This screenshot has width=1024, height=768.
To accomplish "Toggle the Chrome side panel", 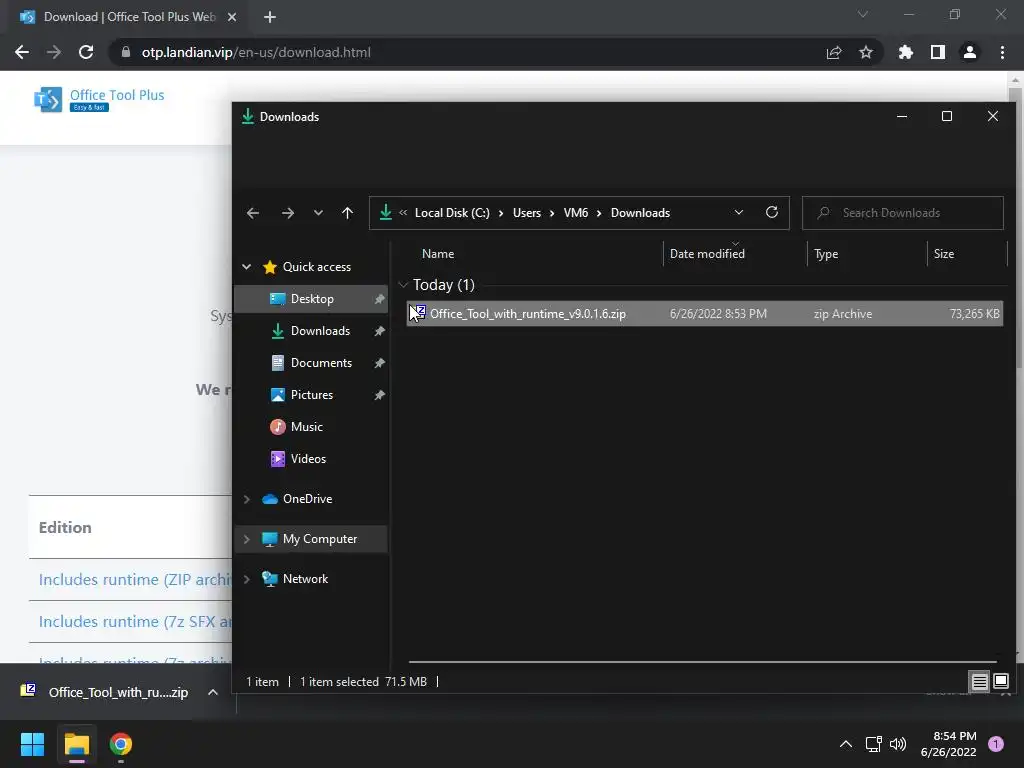I will (938, 52).
